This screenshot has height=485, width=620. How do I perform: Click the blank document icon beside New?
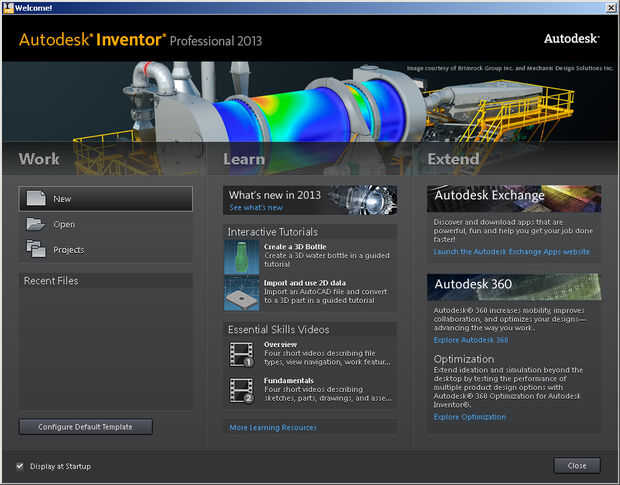pos(36,198)
